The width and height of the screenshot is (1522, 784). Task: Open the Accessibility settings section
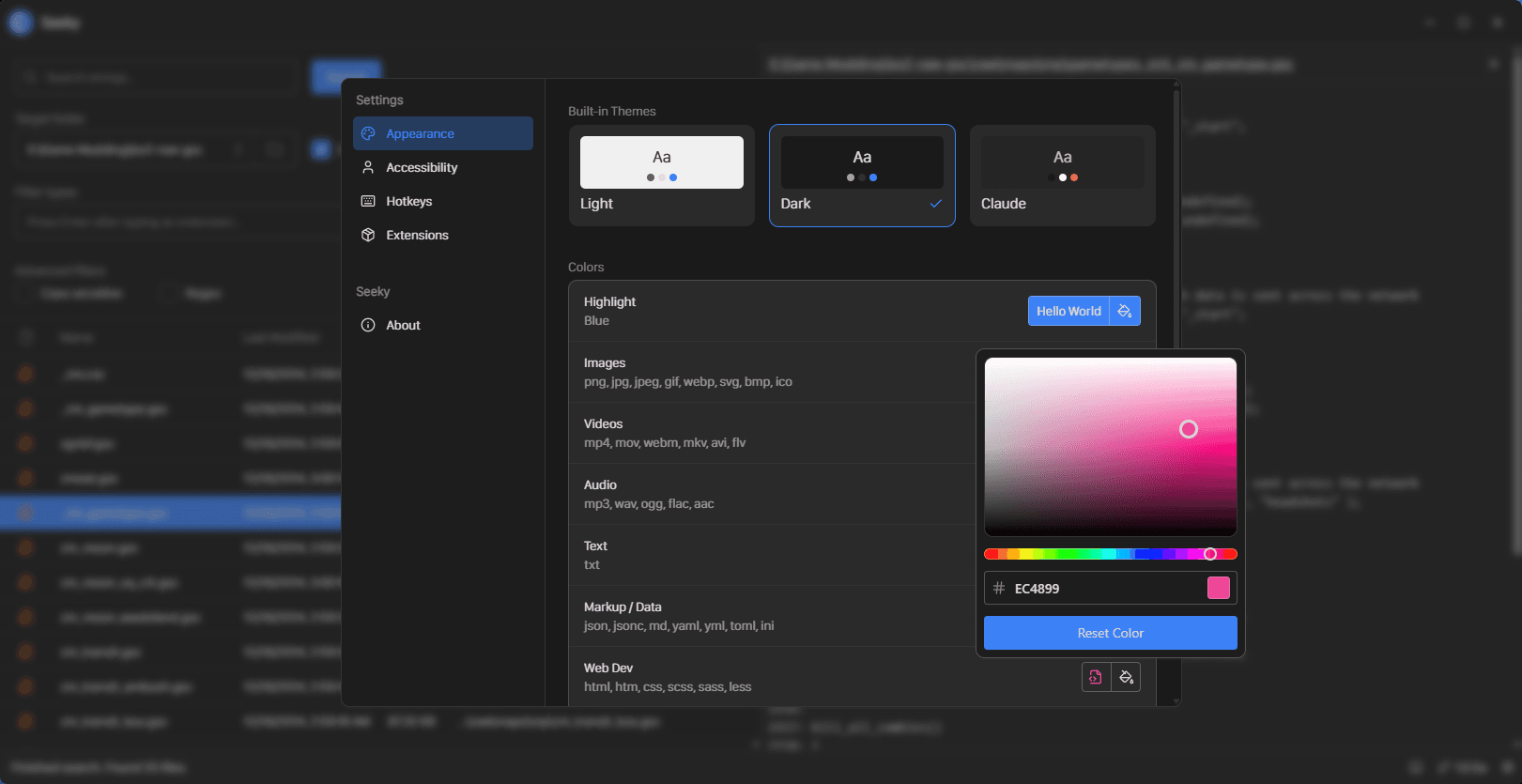click(x=422, y=167)
